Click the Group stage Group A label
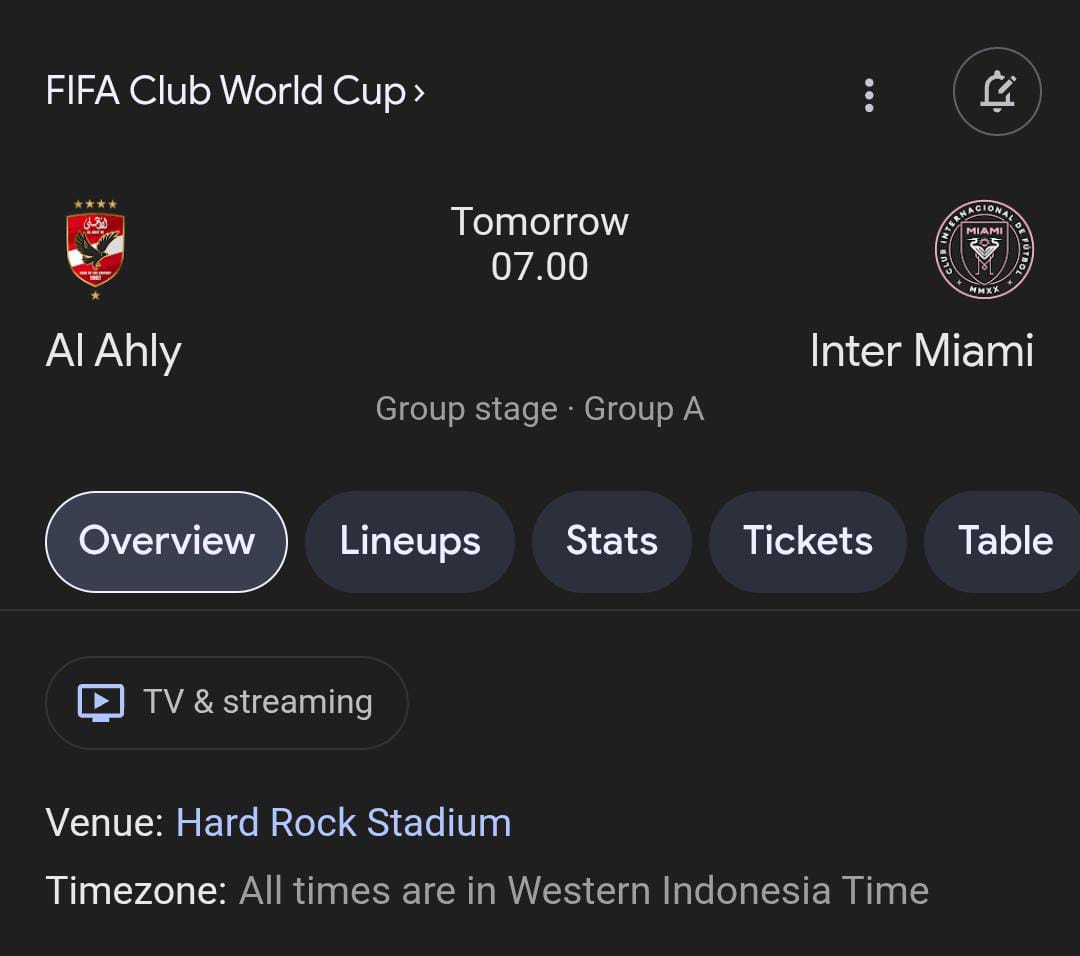The height and width of the screenshot is (956, 1080). 539,408
